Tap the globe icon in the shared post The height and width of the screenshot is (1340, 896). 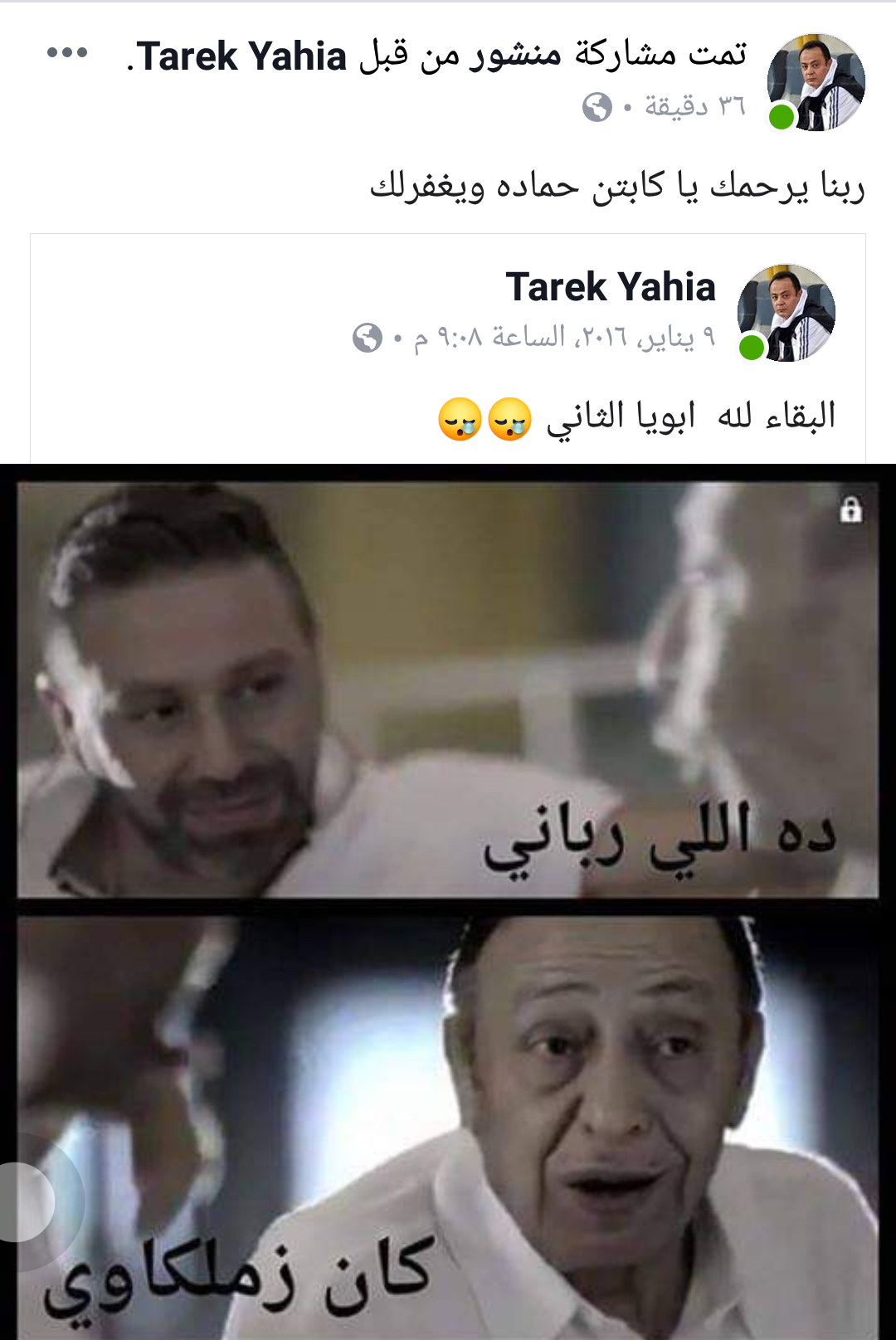(368, 338)
